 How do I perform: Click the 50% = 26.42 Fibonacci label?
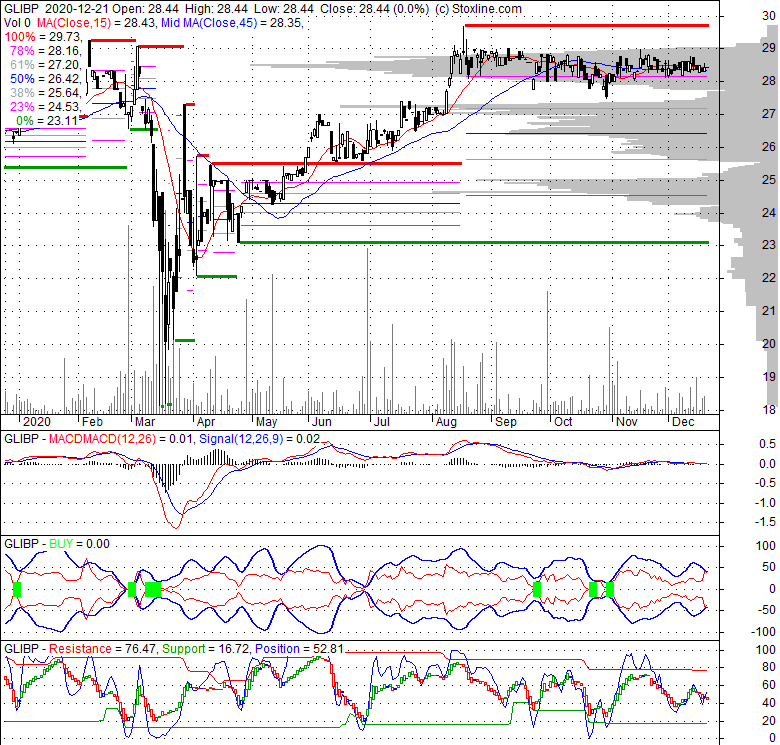42,77
